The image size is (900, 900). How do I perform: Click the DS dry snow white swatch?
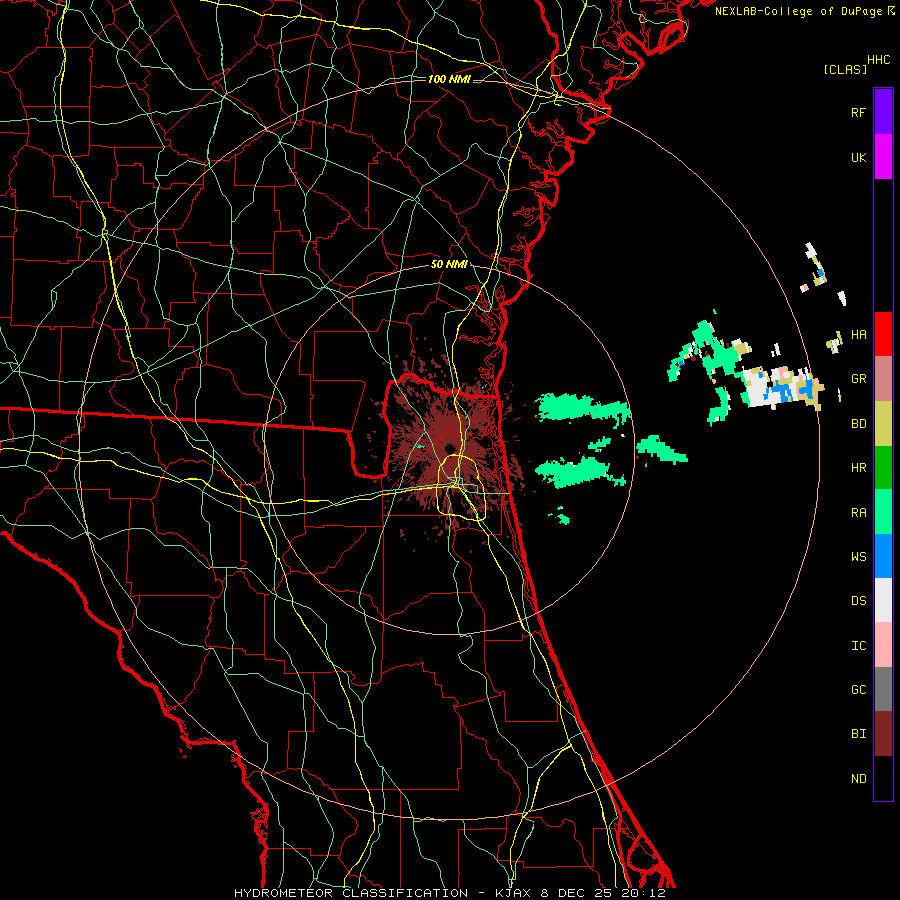pos(883,600)
